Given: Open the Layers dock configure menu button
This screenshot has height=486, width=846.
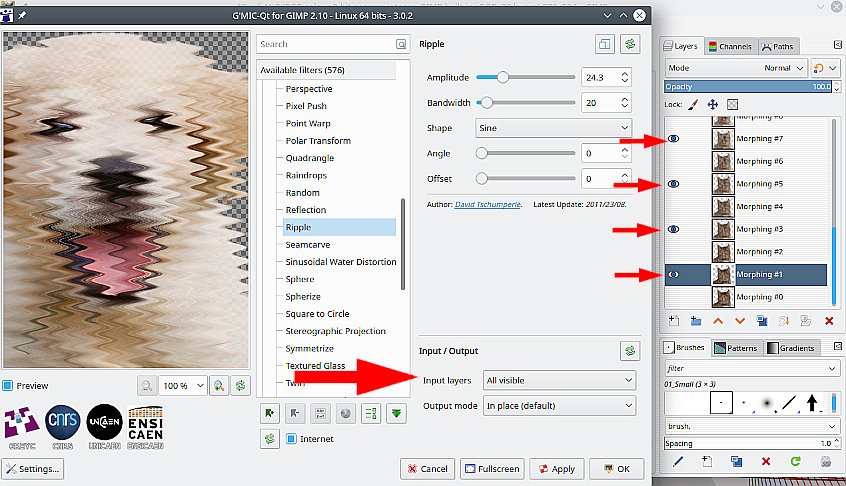Looking at the screenshot, I should 837,45.
